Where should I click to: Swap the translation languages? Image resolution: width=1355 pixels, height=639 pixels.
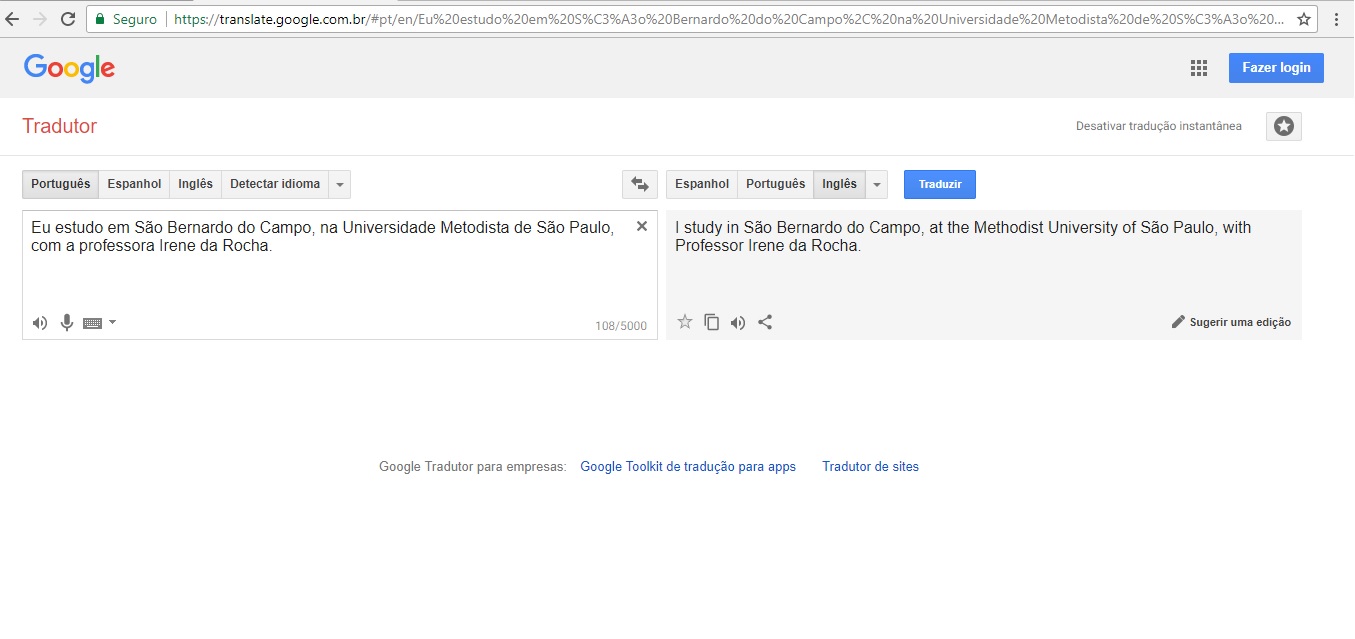(x=640, y=184)
